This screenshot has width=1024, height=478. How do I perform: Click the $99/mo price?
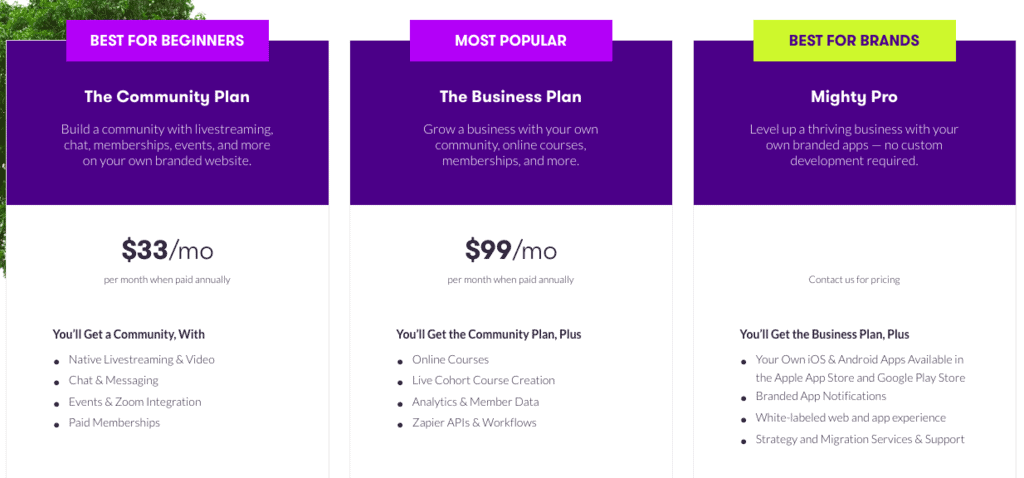tap(510, 249)
